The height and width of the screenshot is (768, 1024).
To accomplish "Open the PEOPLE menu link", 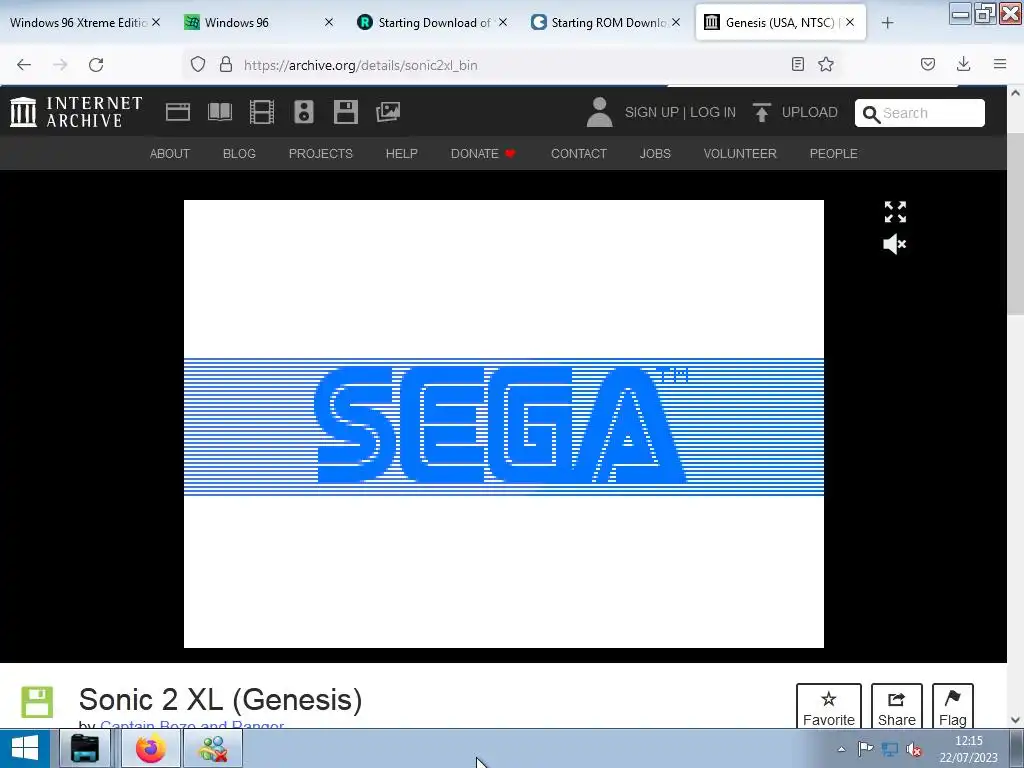I will click(834, 153).
